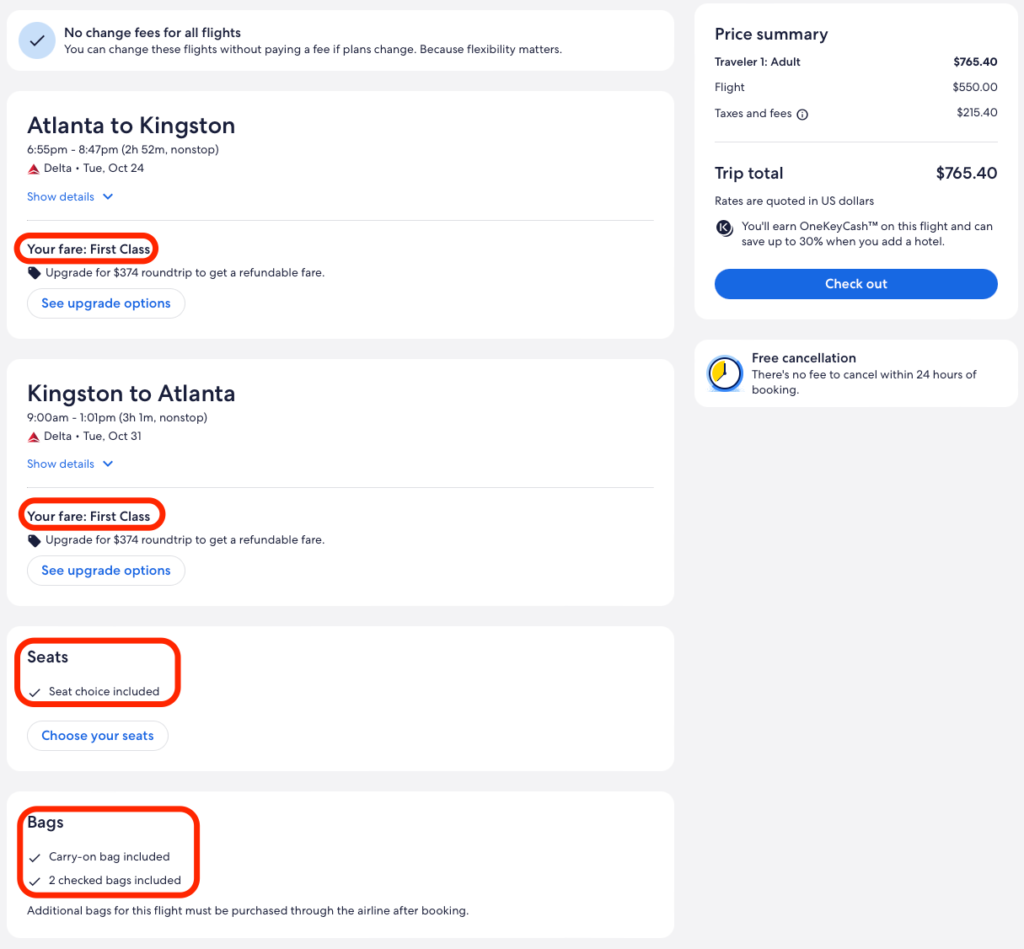Click the free cancellation clock icon

[725, 373]
